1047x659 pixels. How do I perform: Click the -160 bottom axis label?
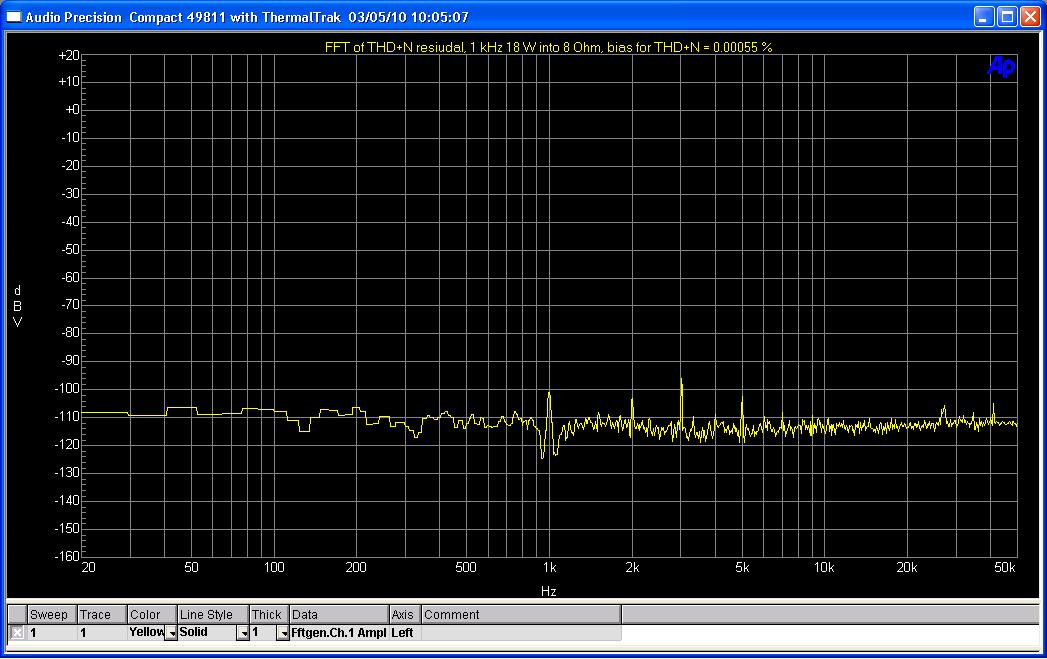(67, 556)
